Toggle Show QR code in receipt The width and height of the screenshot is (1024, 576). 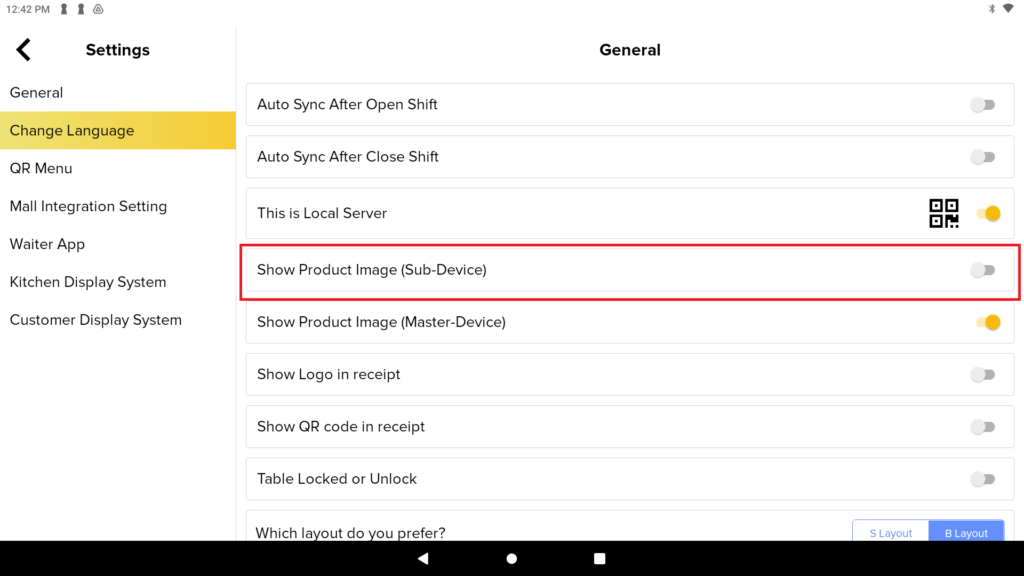[x=982, y=426]
